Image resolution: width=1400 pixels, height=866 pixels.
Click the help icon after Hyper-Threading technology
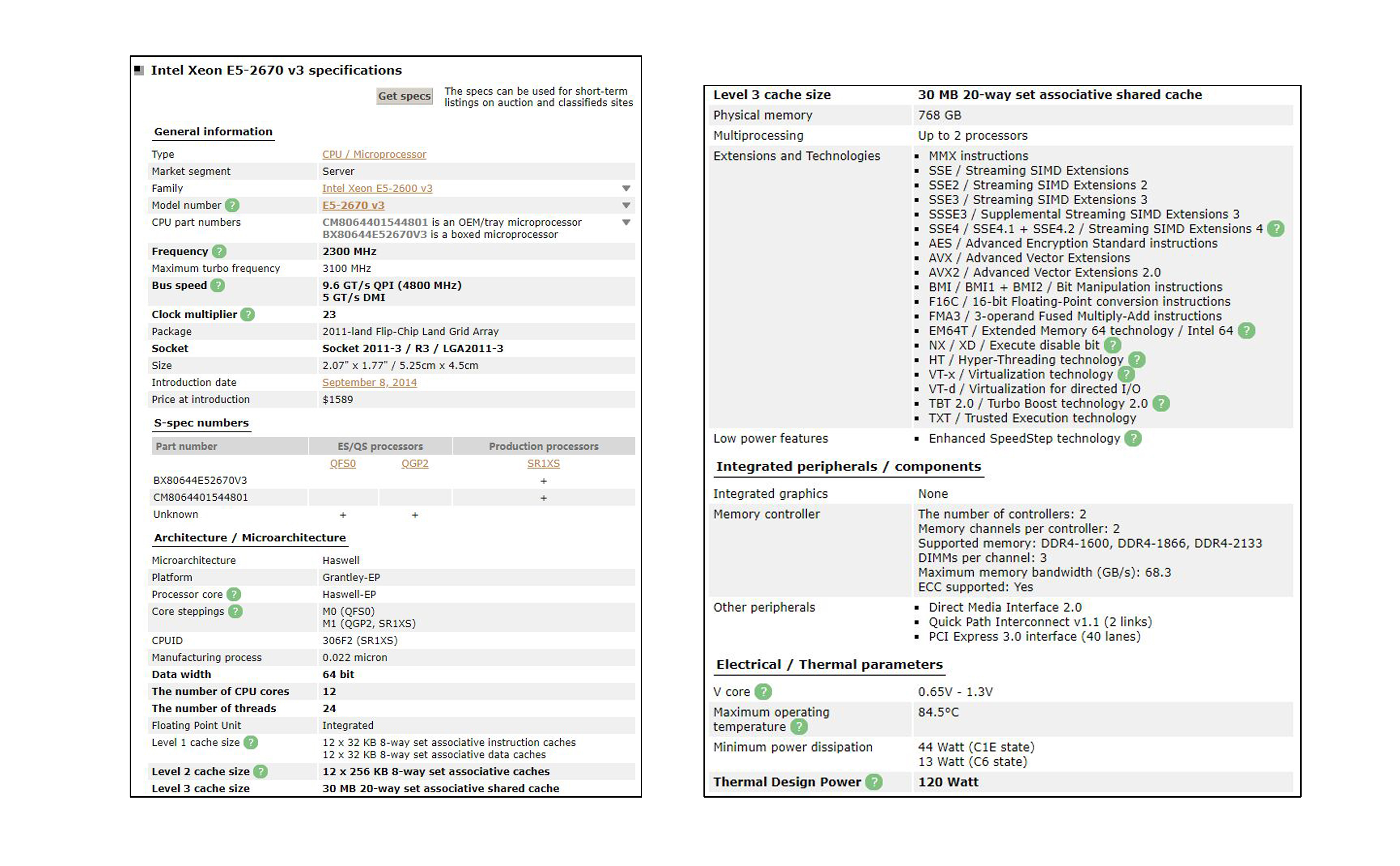coord(1137,360)
